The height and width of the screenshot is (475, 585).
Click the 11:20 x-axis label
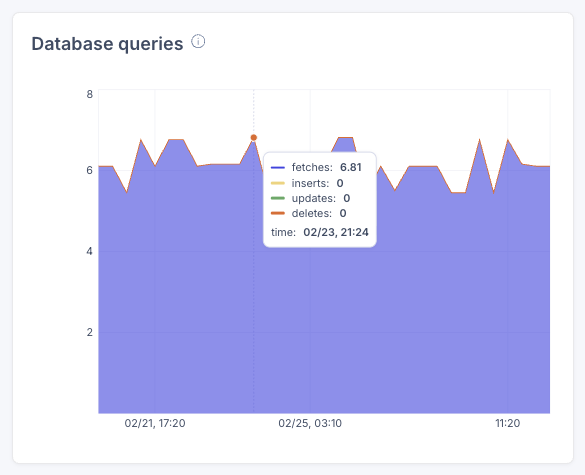click(507, 423)
